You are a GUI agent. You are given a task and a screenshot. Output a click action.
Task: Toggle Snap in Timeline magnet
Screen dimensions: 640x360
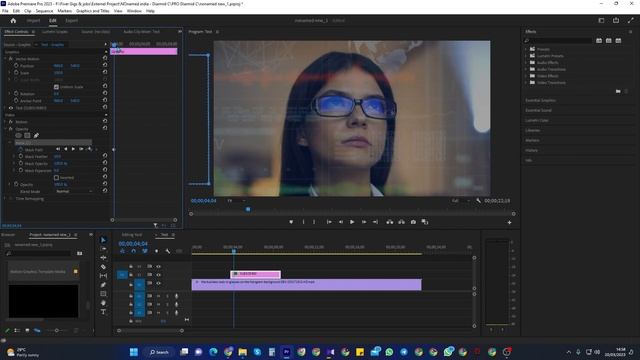(133, 251)
